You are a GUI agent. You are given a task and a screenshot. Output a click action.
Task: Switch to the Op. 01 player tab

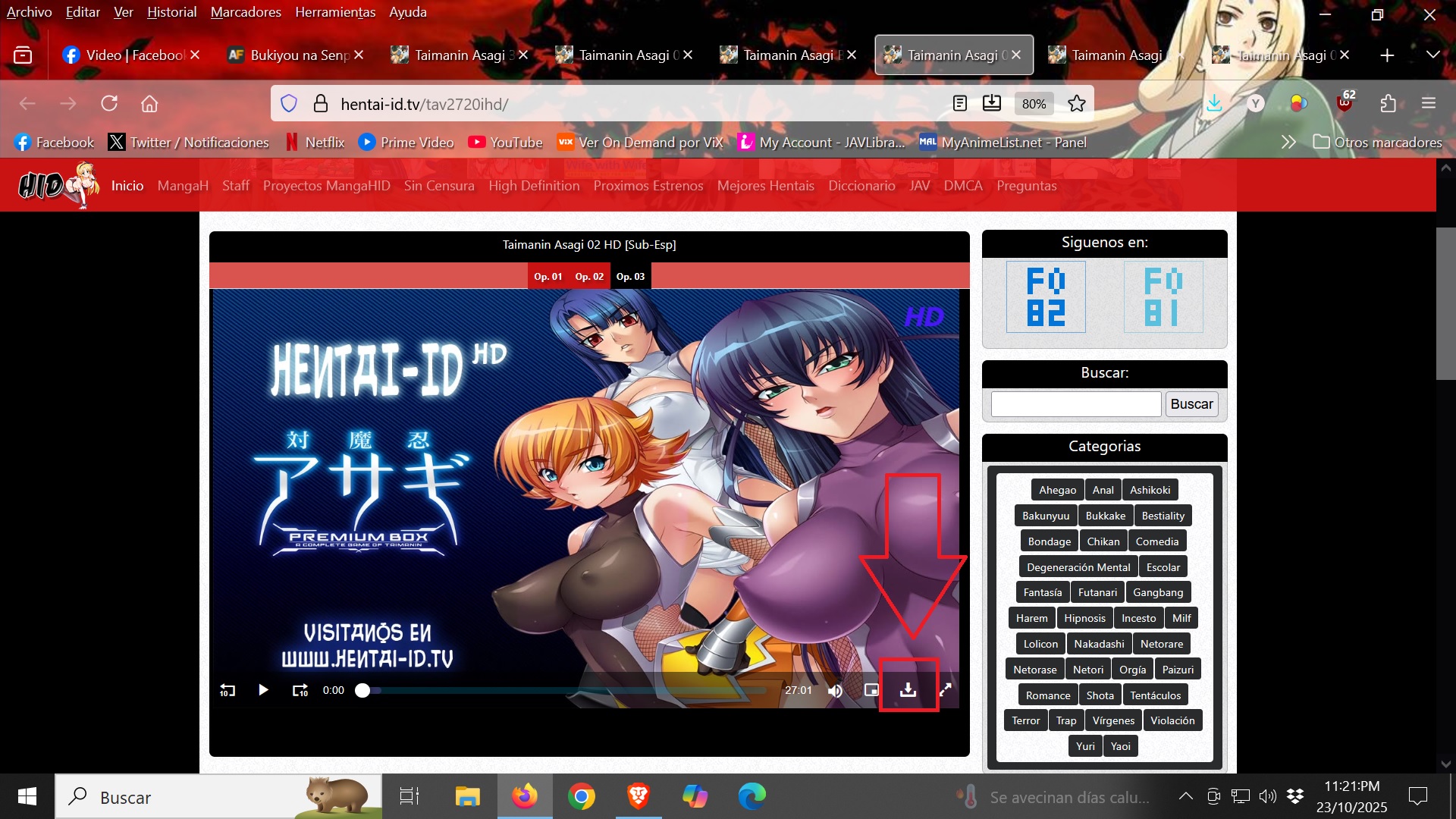click(548, 276)
